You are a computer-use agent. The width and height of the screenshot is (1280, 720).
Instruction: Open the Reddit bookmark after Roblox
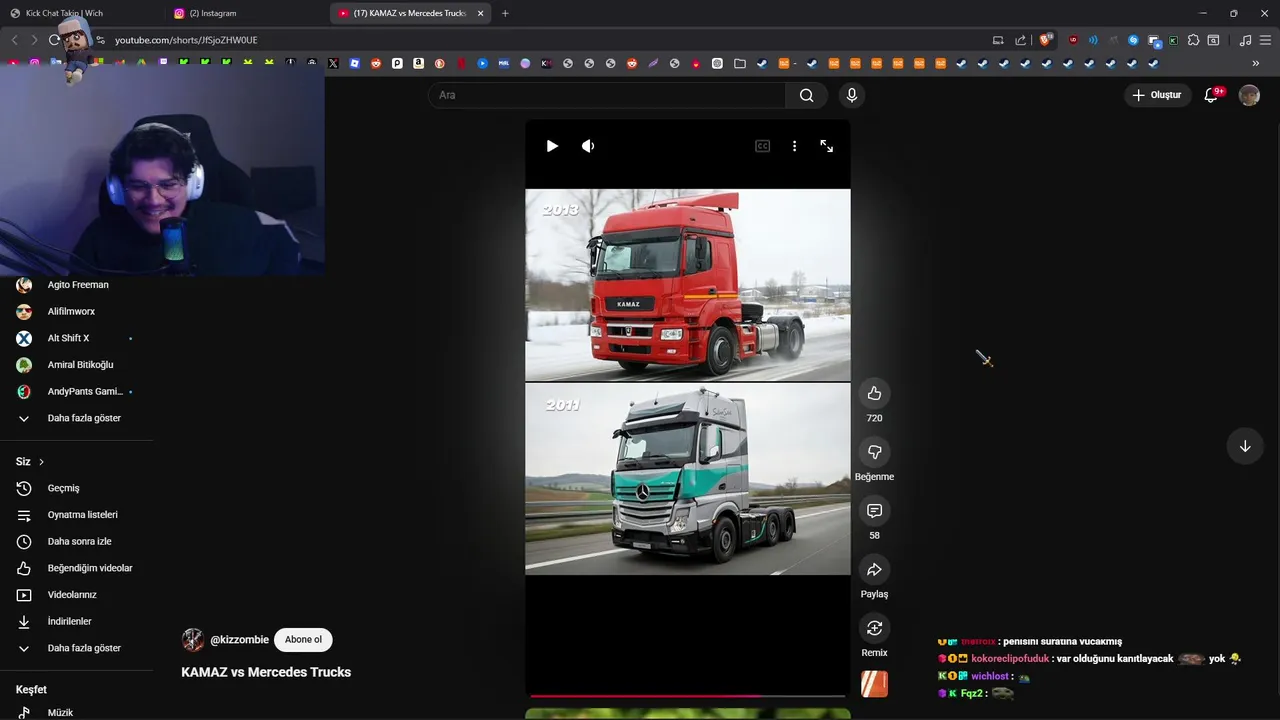click(x=376, y=63)
